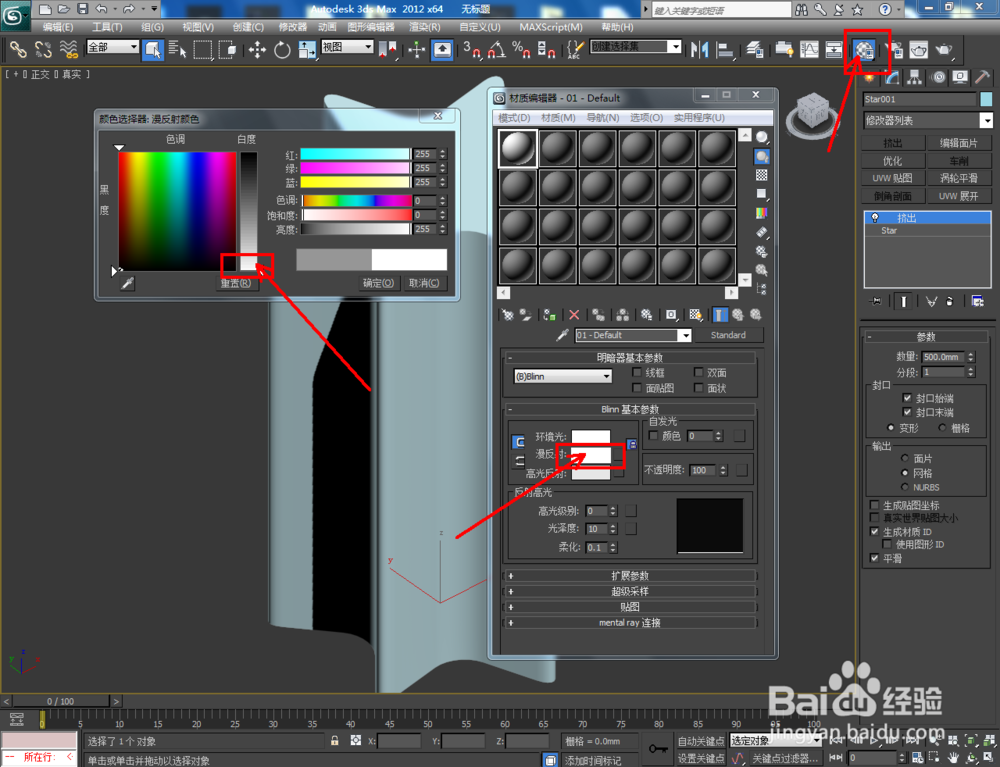This screenshot has height=767, width=1000.
Task: Click the Standard material type button
Action: pyautogui.click(x=728, y=335)
